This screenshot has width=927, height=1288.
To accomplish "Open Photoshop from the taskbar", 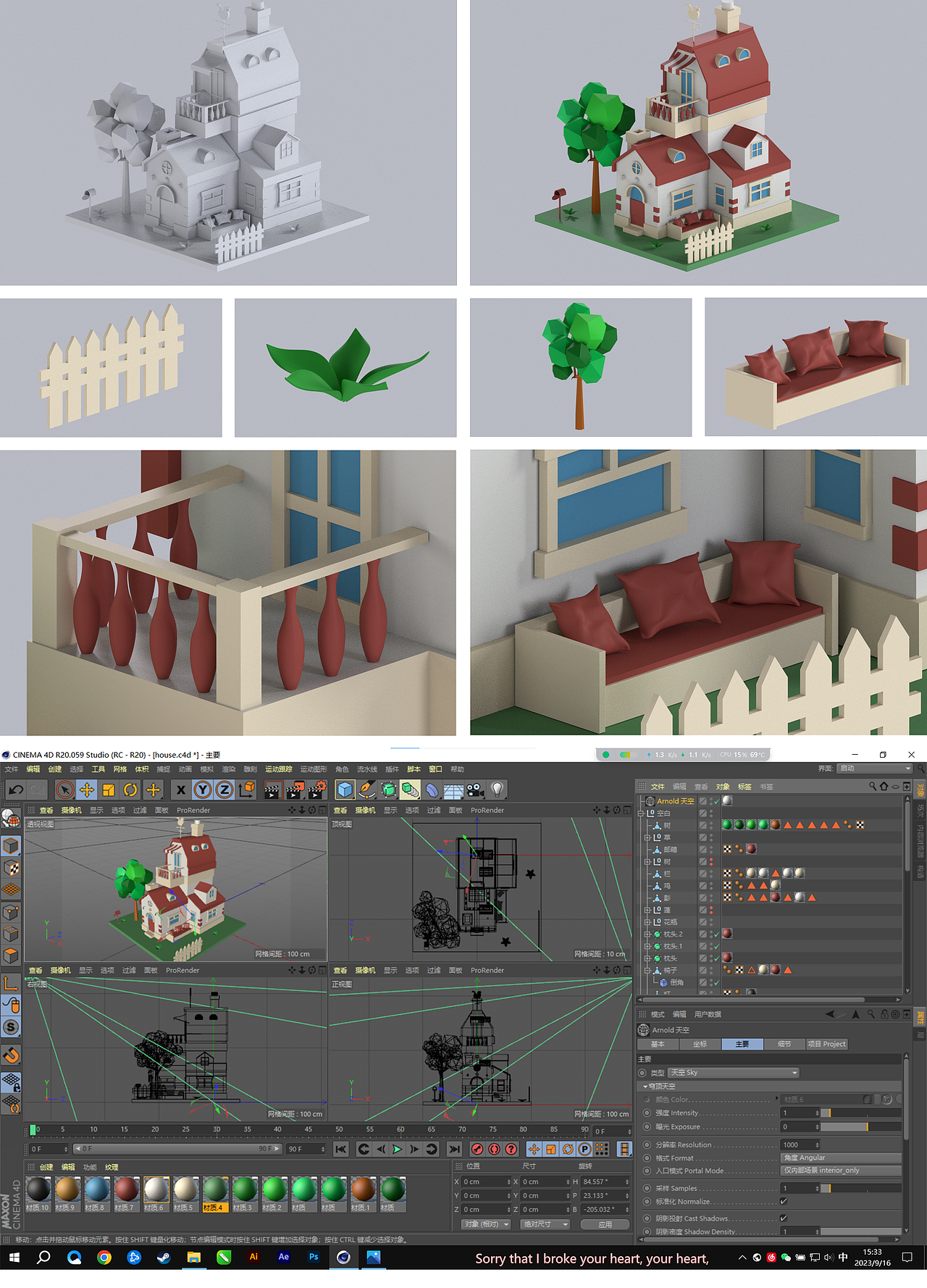I will tap(314, 1257).
